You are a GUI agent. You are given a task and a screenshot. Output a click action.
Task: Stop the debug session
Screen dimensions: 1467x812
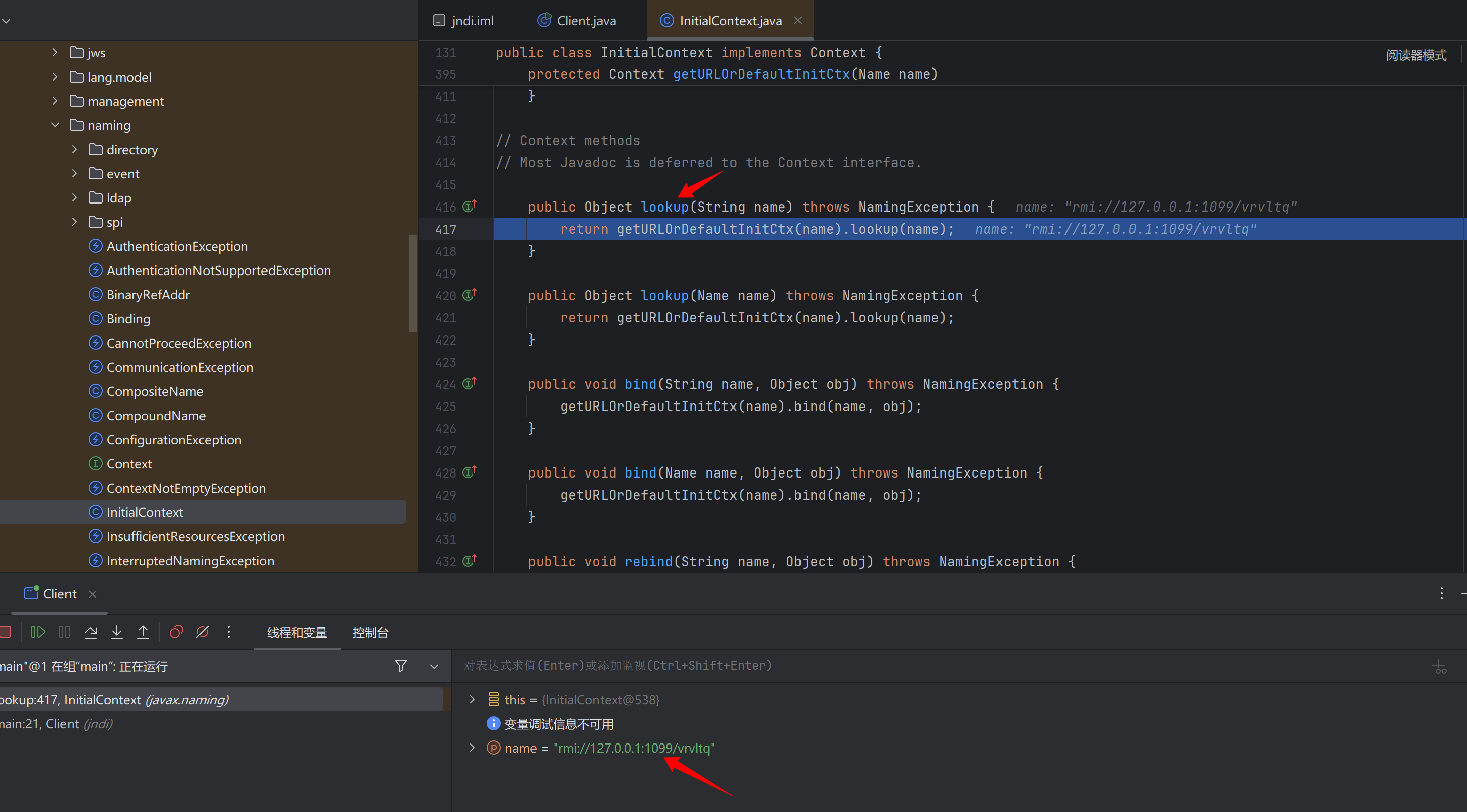click(6, 632)
